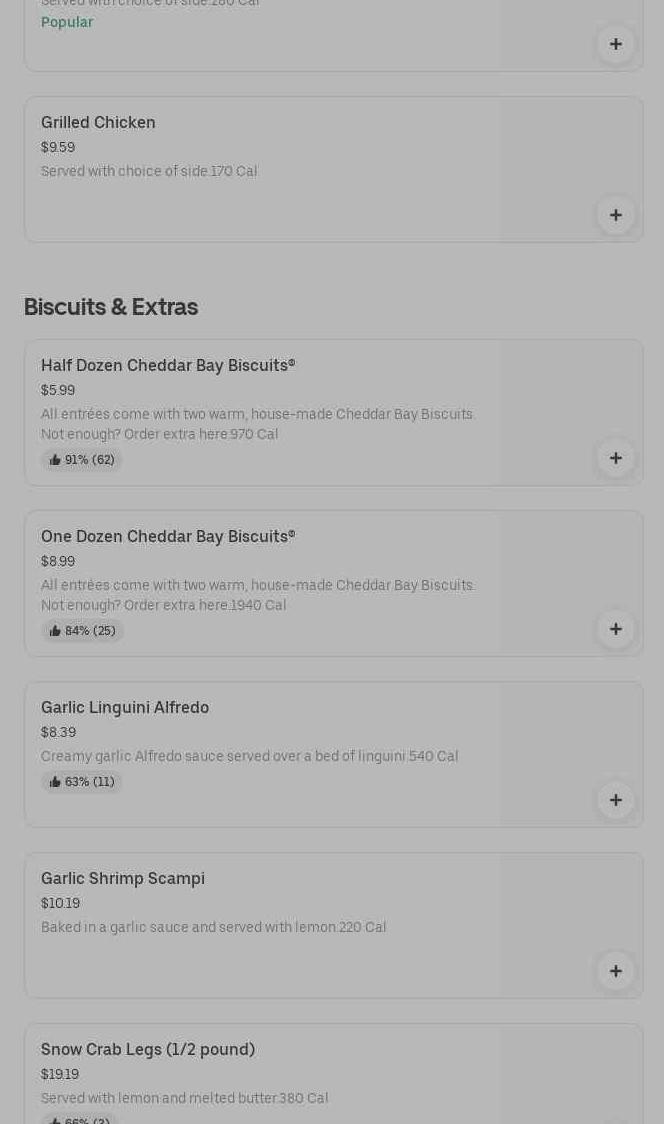
Task: Click the $10.19 Garlic Shrimp Scampi price
Action: (60, 903)
